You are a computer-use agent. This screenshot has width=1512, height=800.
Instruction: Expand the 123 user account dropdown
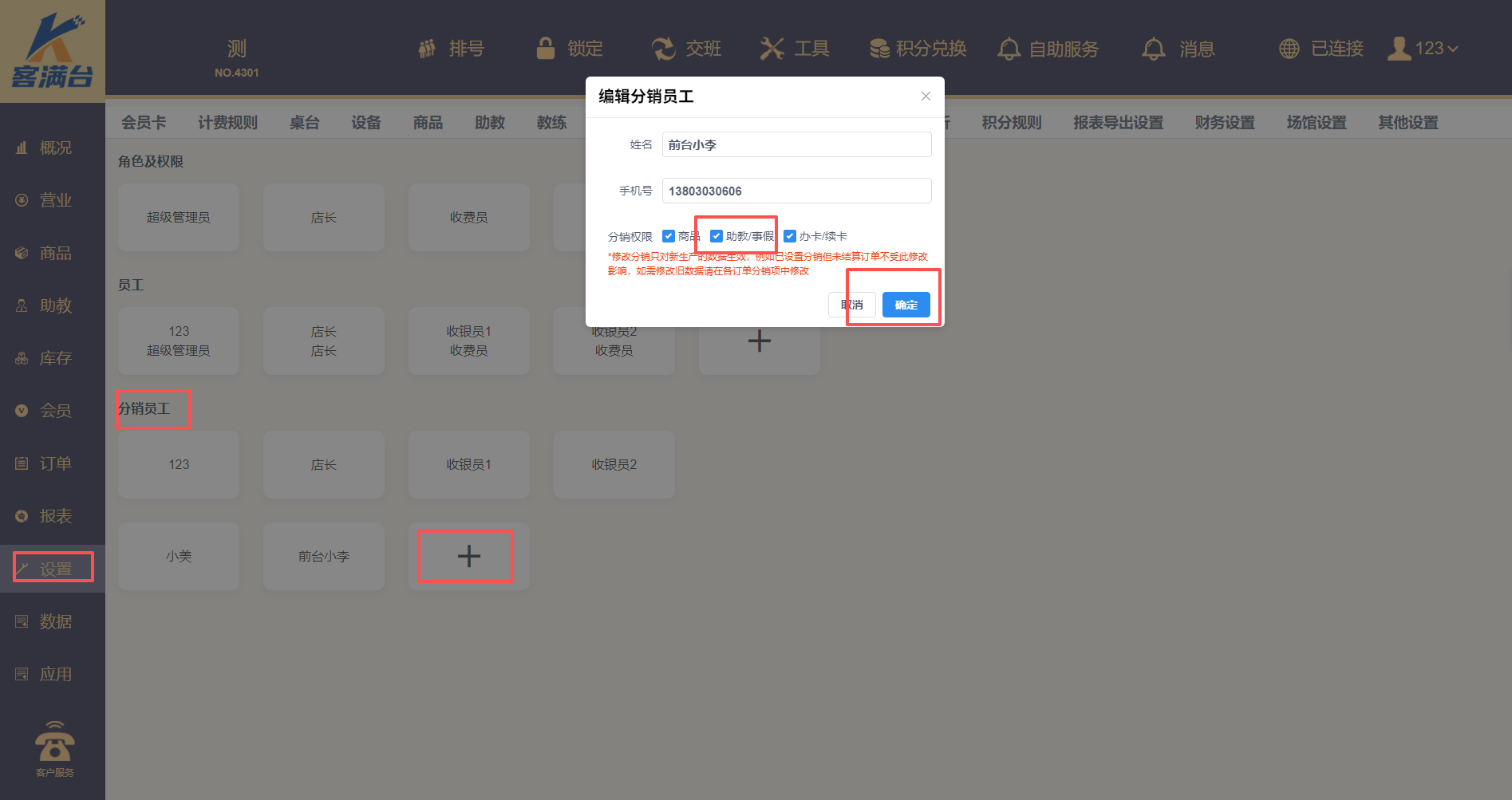[1425, 49]
